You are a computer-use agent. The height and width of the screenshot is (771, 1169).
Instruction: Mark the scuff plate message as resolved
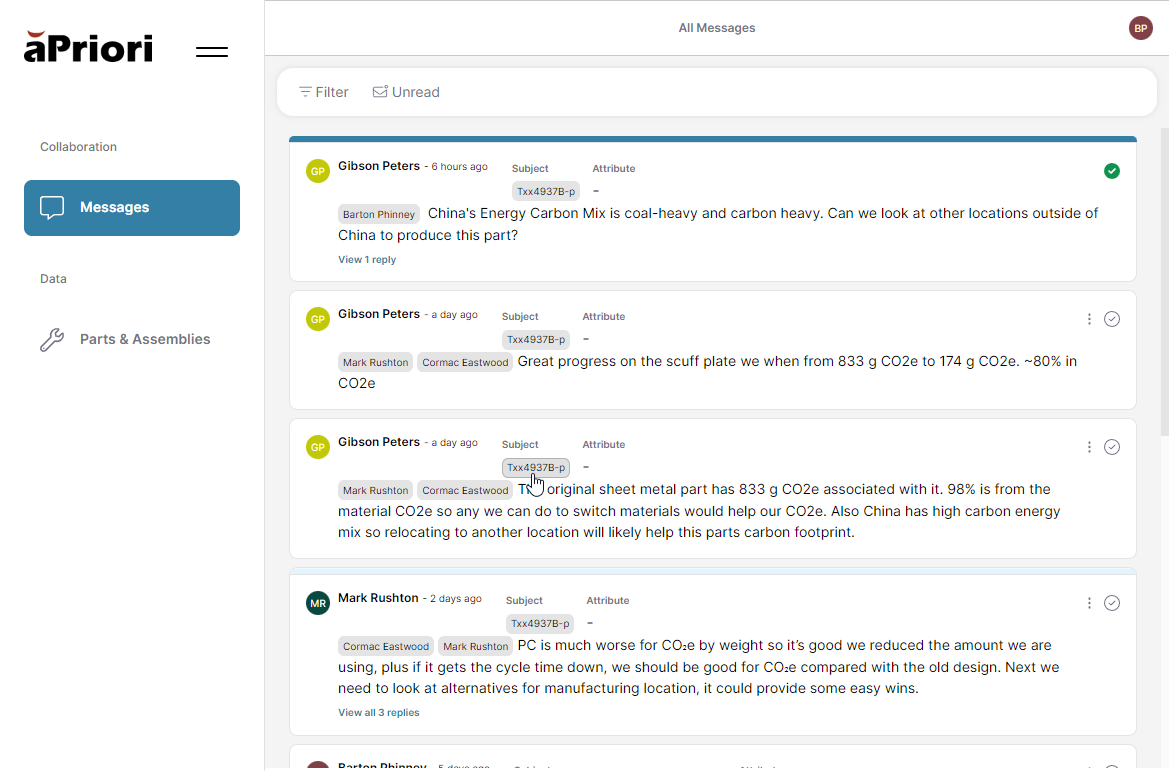pos(1112,319)
